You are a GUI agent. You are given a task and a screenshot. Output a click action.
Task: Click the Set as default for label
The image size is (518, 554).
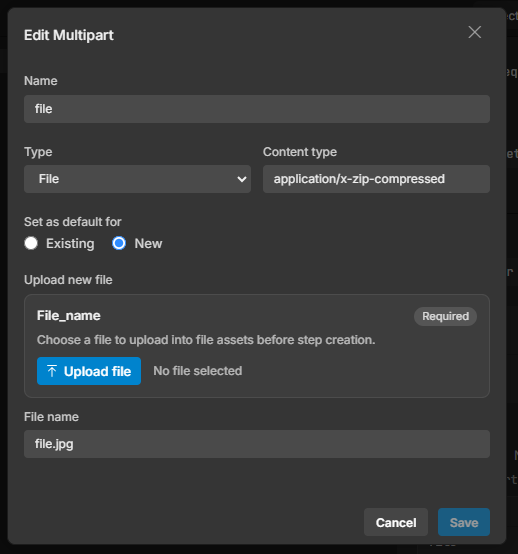point(73,222)
